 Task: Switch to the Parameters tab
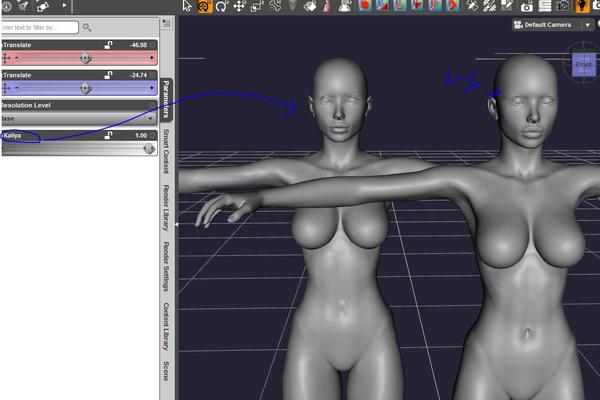click(166, 99)
